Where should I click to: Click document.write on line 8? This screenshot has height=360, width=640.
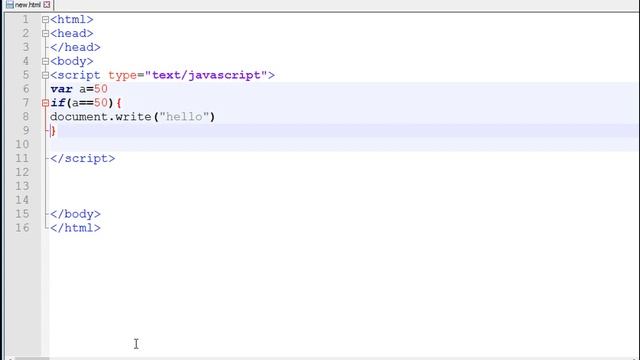coord(101,117)
